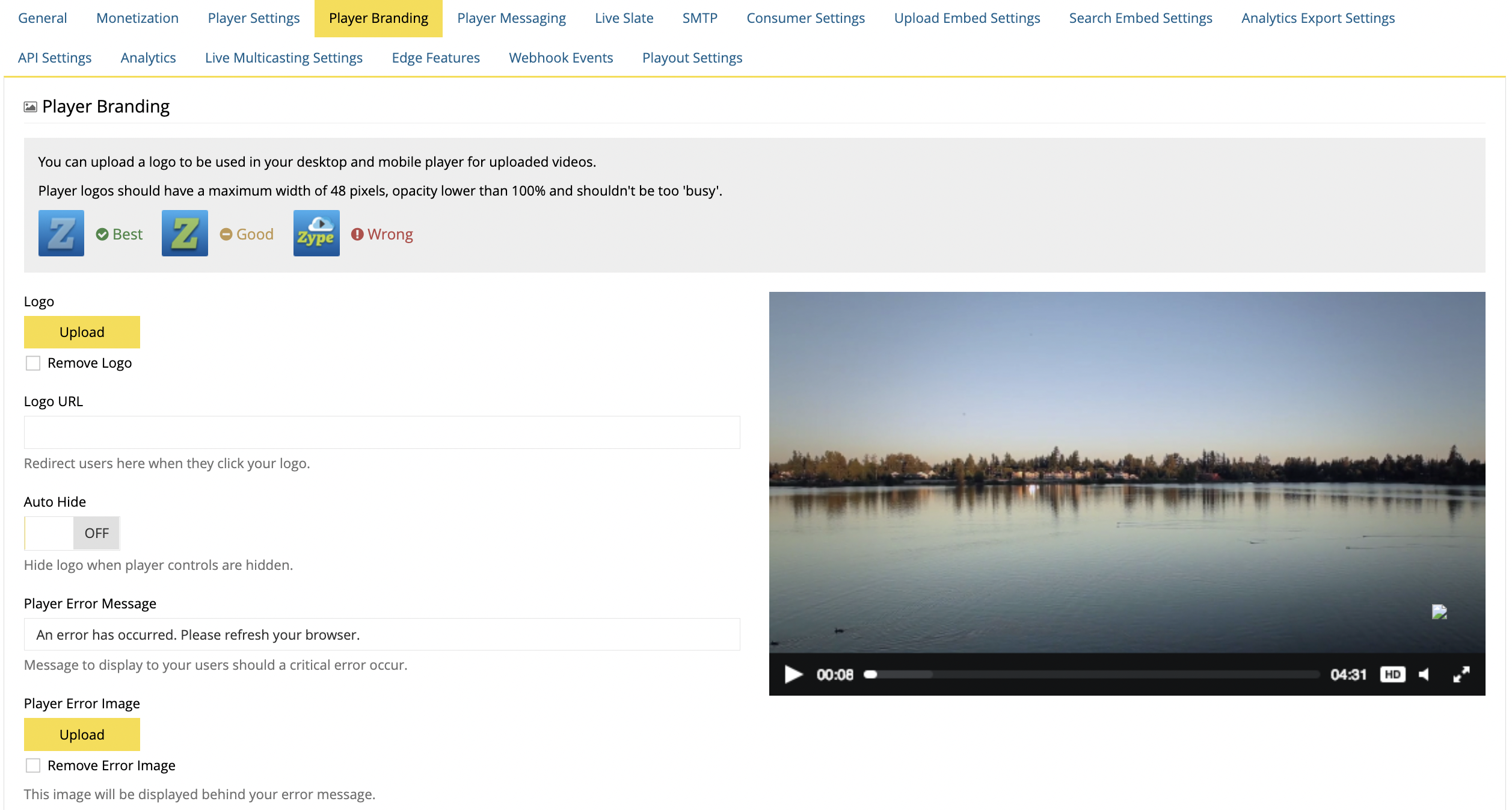Toggle HD quality in video player
Image resolution: width=1512 pixels, height=810 pixels.
coord(1392,675)
